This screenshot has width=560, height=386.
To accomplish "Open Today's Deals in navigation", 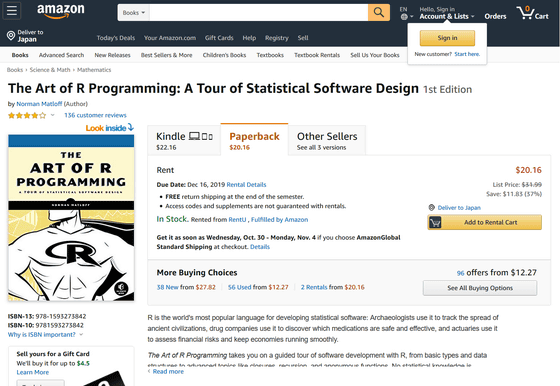I will tap(116, 38).
